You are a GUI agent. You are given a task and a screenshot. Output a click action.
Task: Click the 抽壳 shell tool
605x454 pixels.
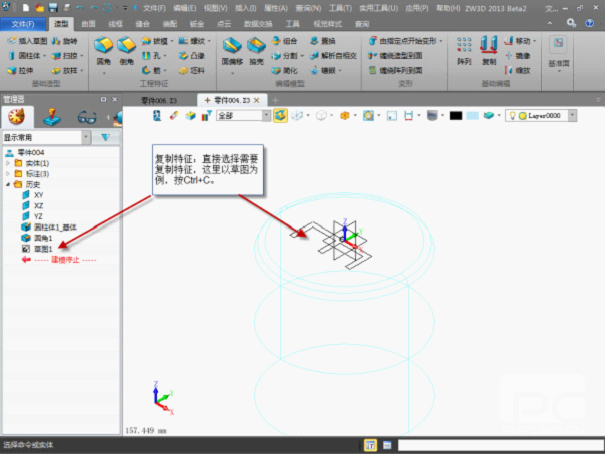(256, 51)
